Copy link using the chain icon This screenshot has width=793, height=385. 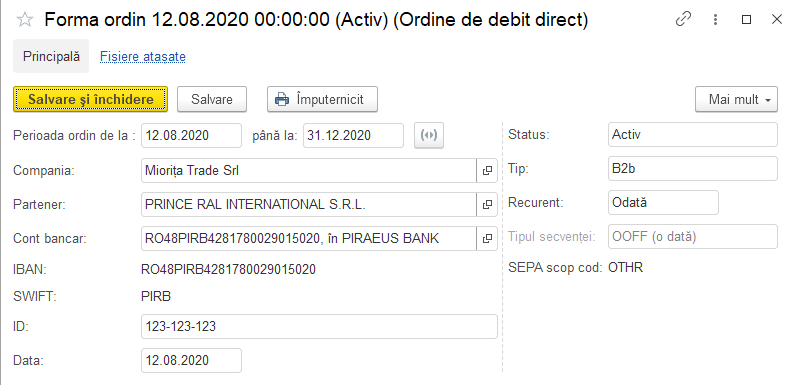click(x=683, y=19)
